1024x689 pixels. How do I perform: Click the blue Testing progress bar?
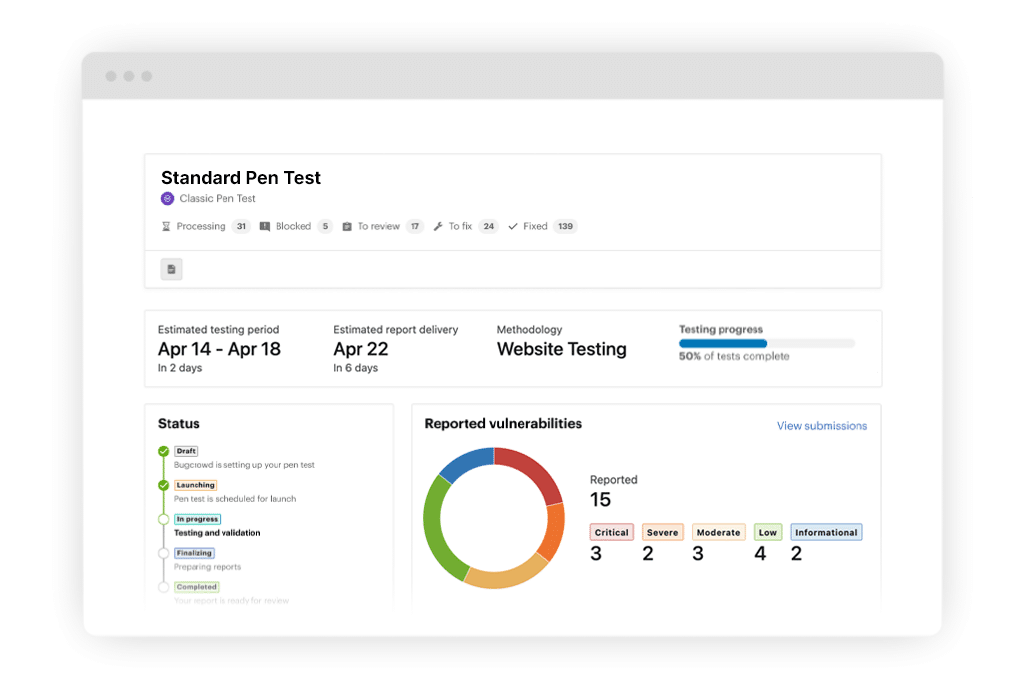pyautogui.click(x=723, y=343)
